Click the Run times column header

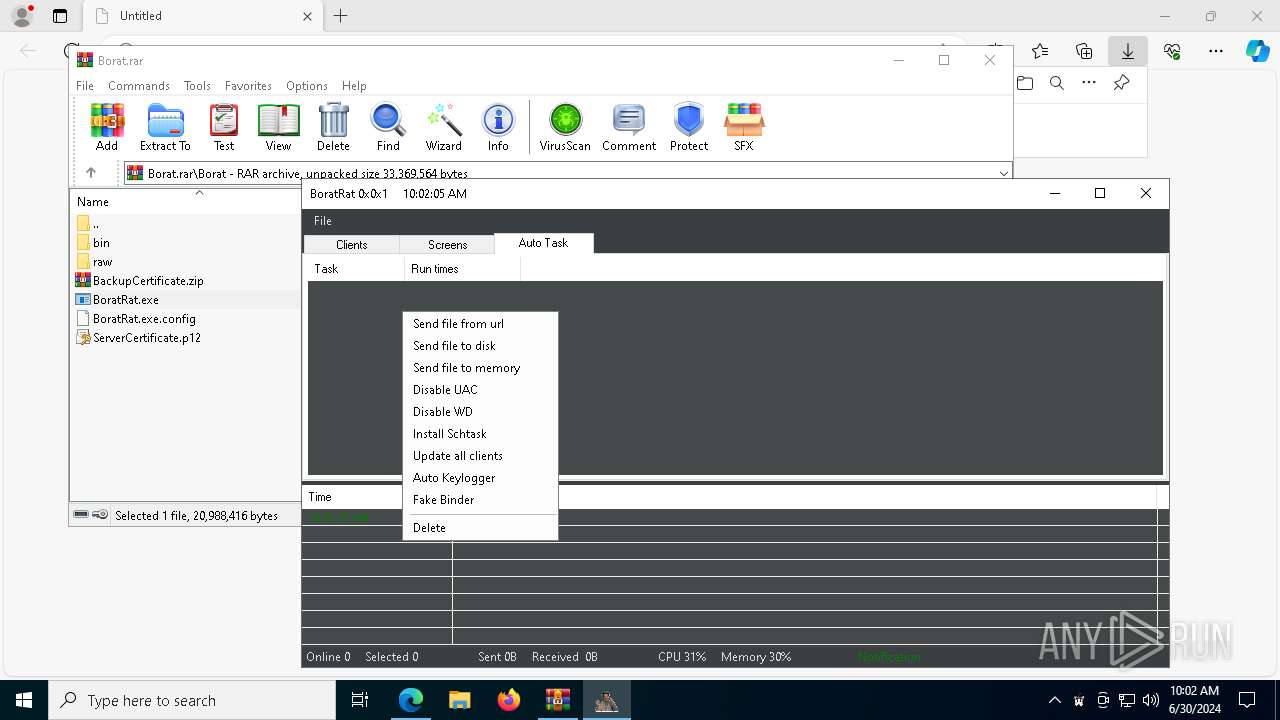[462, 269]
